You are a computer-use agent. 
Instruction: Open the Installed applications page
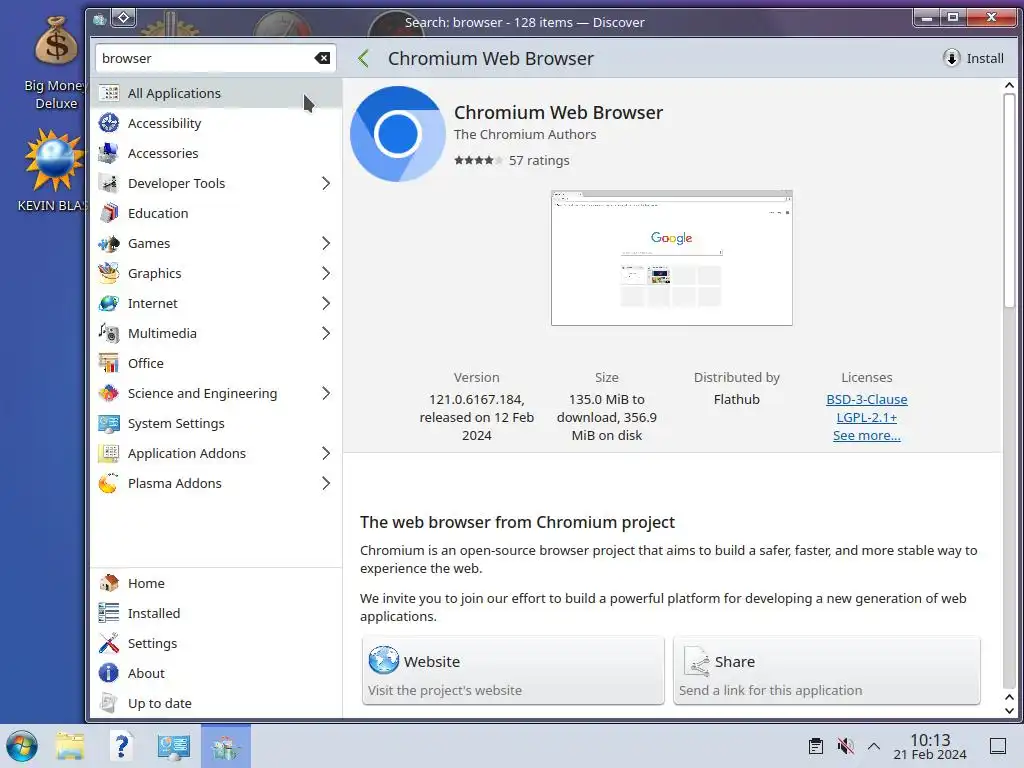tap(216, 613)
